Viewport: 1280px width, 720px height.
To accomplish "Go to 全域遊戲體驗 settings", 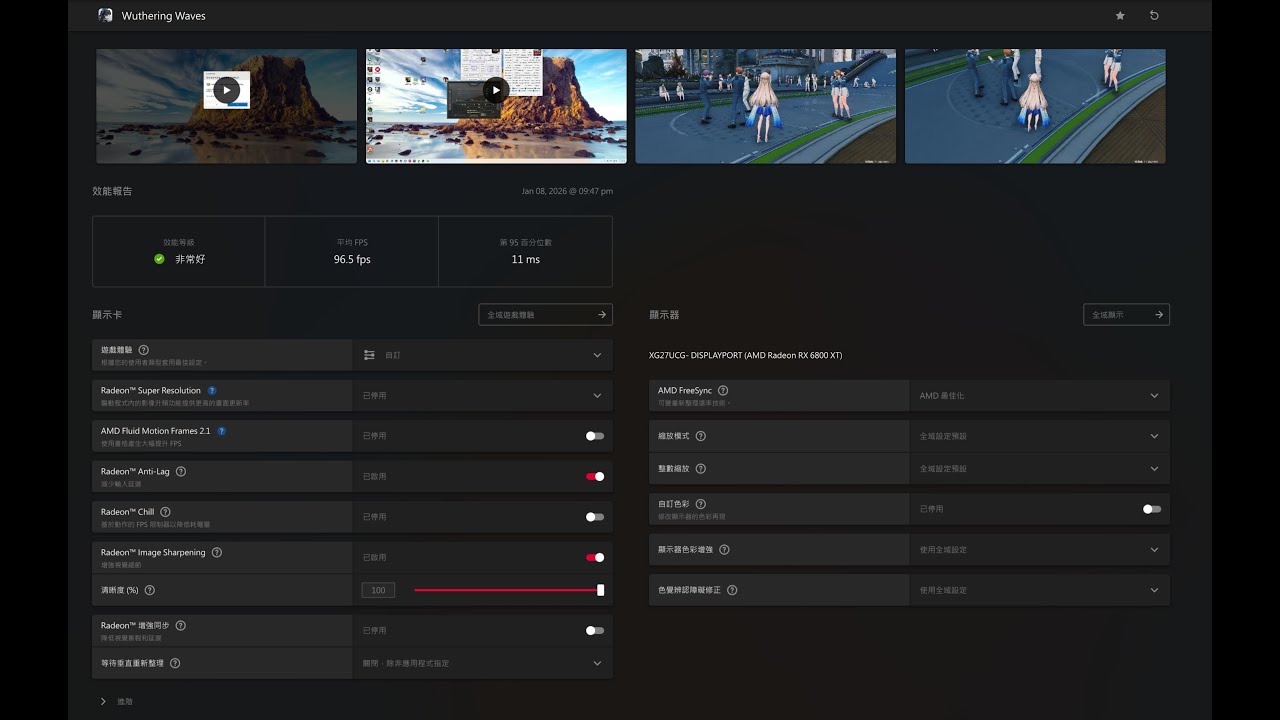I will [x=545, y=314].
